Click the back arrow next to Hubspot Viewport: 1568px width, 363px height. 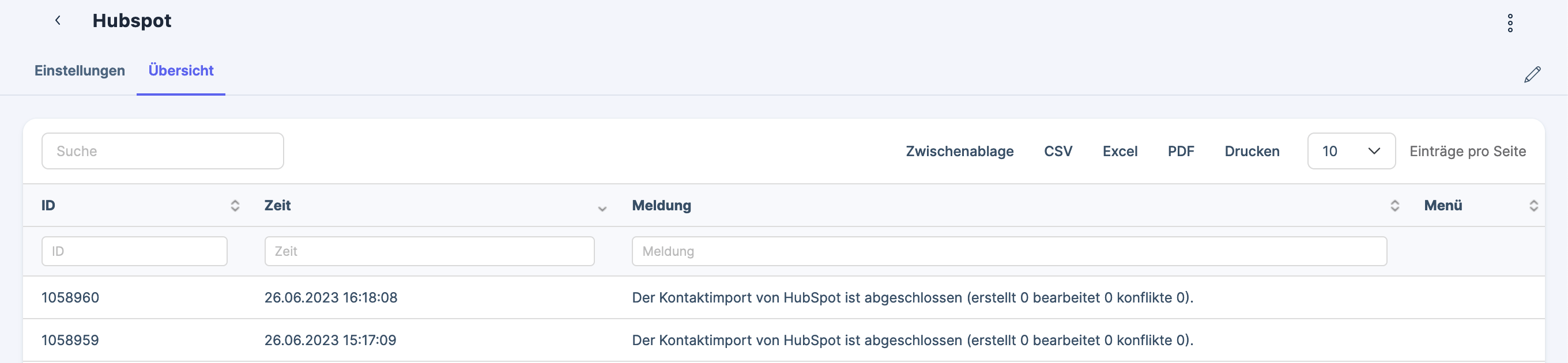click(x=58, y=20)
